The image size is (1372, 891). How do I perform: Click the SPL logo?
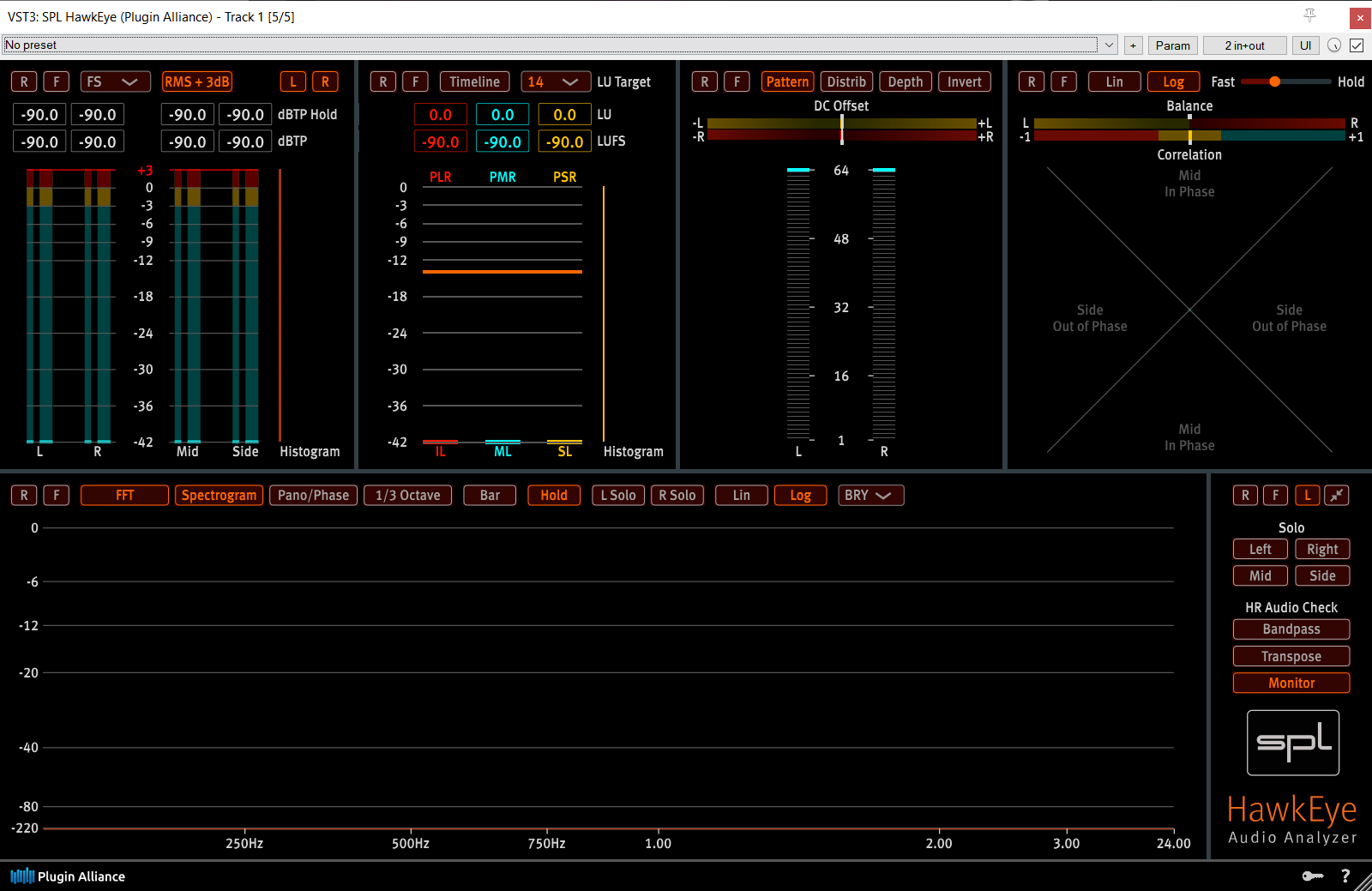(1292, 743)
